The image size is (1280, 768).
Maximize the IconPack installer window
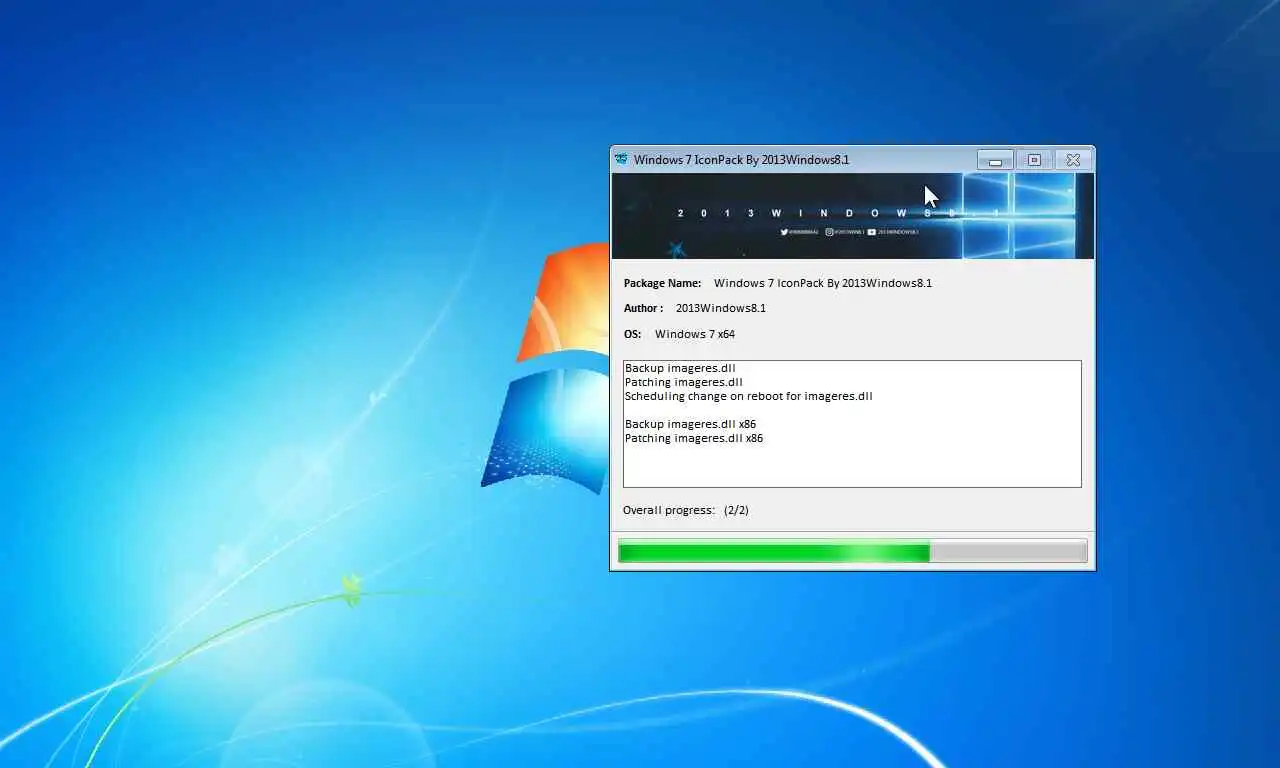1034,160
